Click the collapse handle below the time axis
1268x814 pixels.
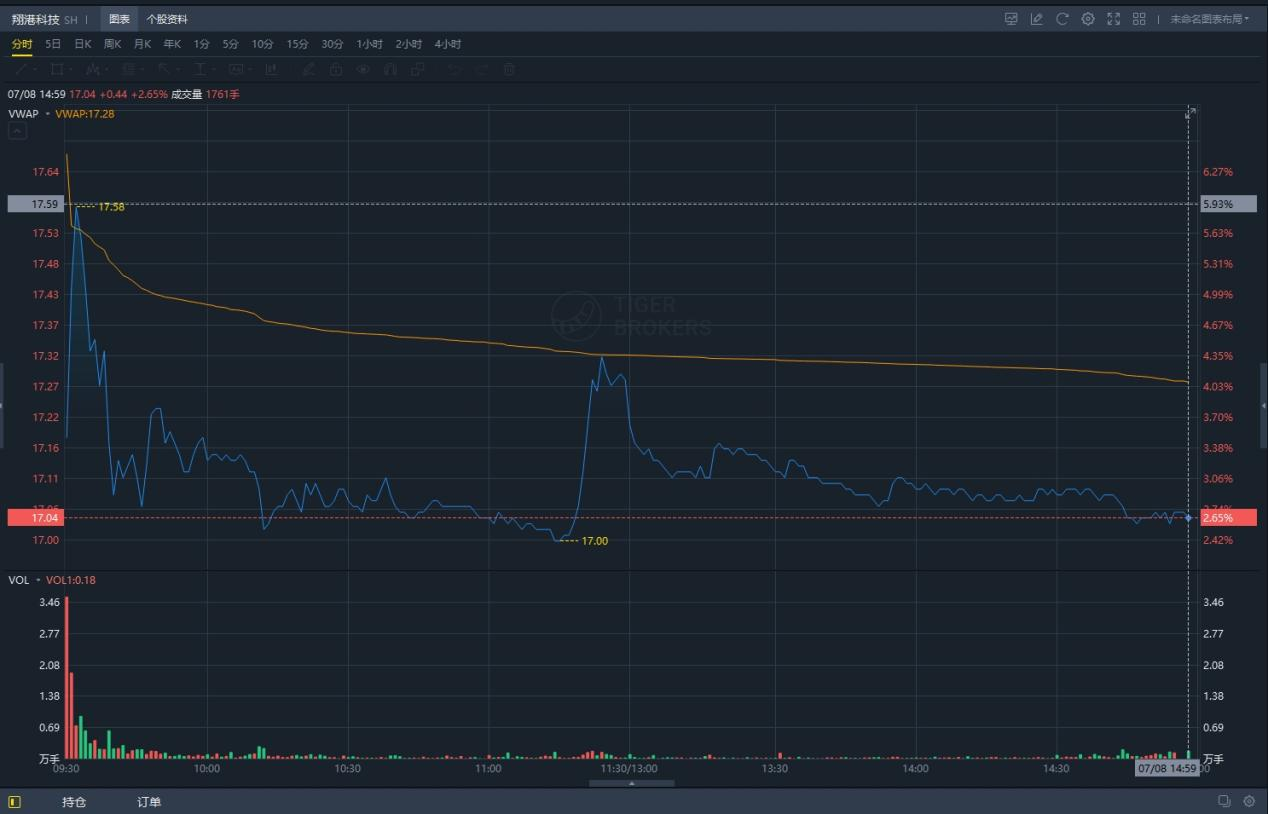tap(631, 783)
